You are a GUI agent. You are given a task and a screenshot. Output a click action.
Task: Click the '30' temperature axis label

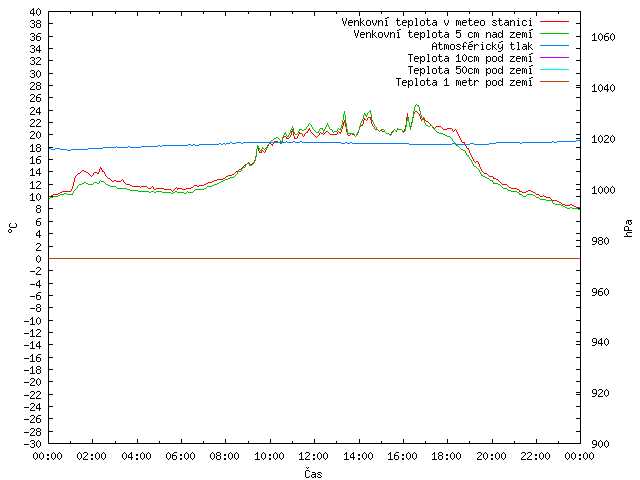click(x=36, y=74)
